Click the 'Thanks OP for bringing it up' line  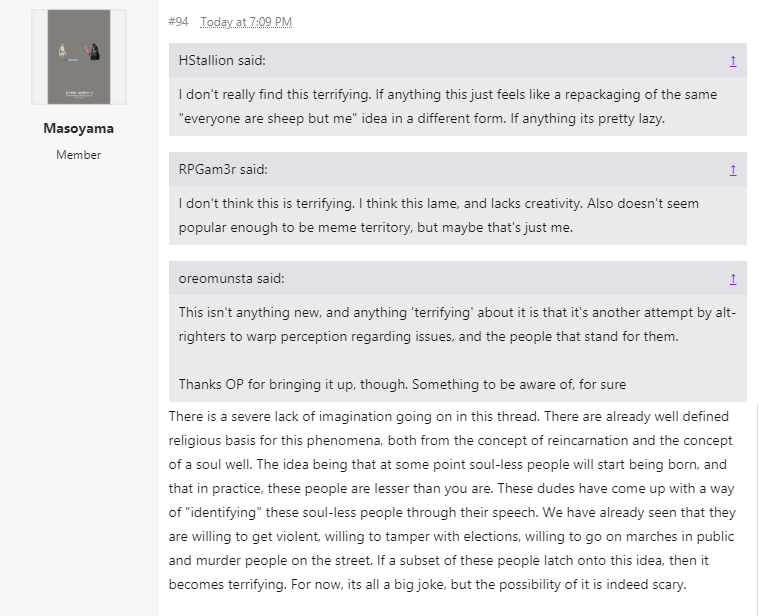tap(402, 384)
